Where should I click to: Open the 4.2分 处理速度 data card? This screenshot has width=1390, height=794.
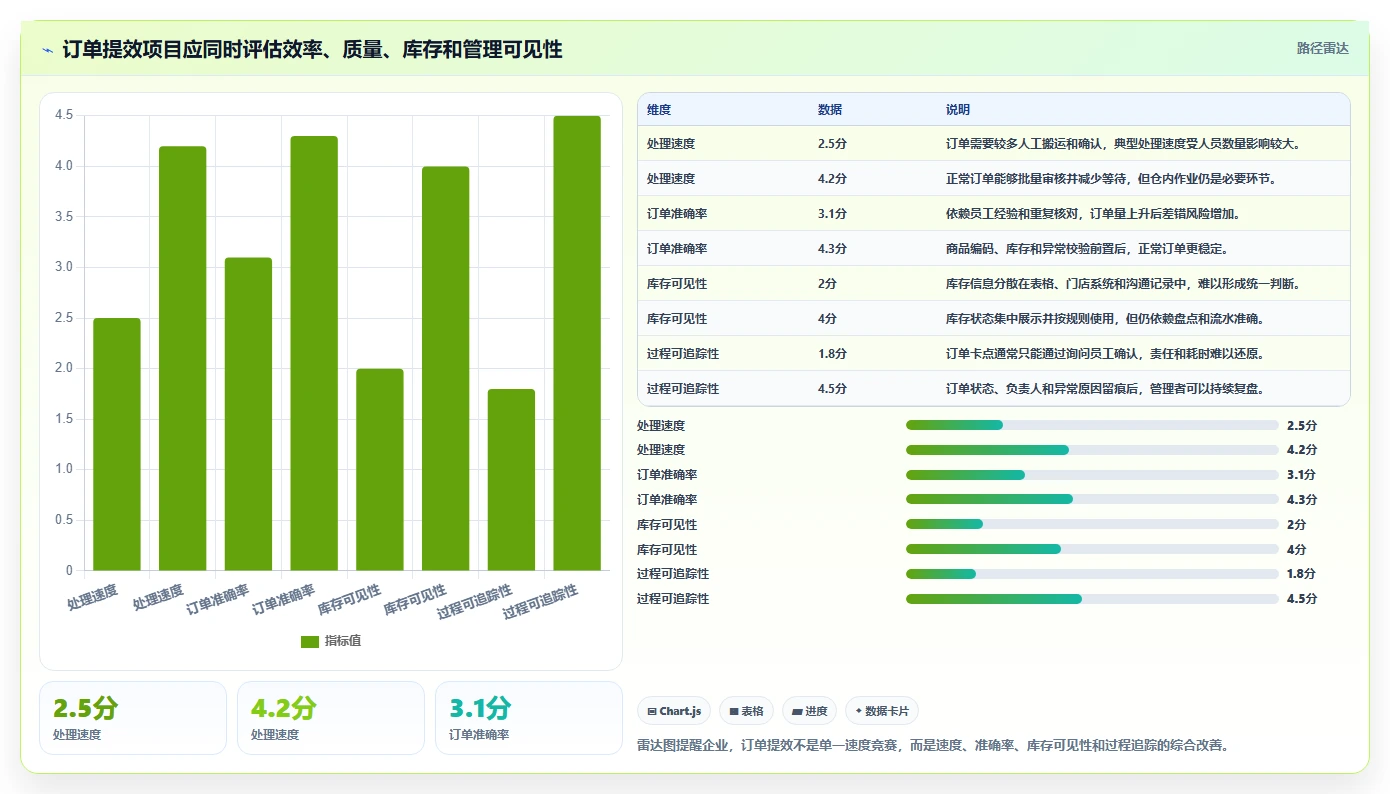click(x=331, y=718)
